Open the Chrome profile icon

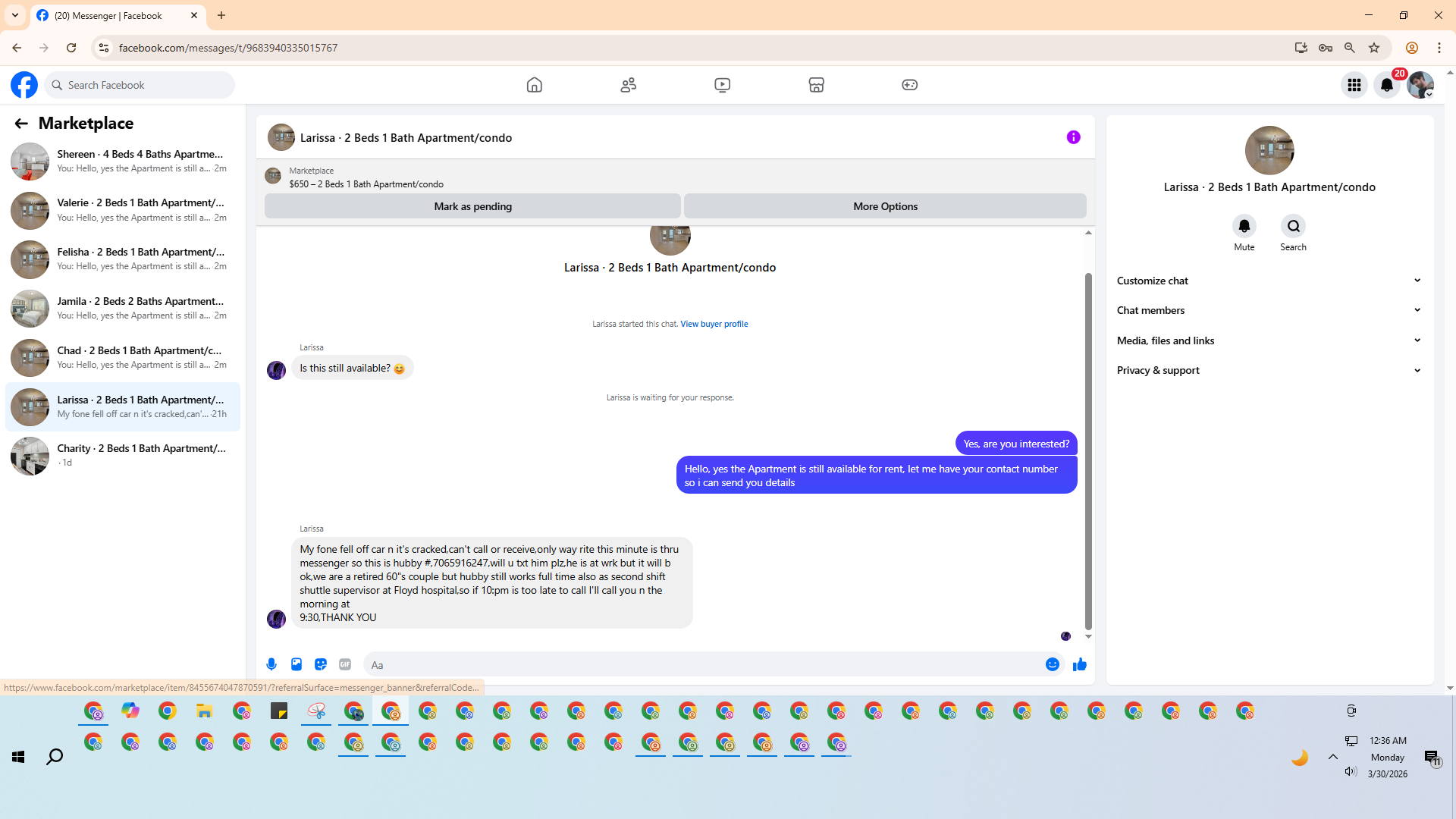click(1412, 48)
